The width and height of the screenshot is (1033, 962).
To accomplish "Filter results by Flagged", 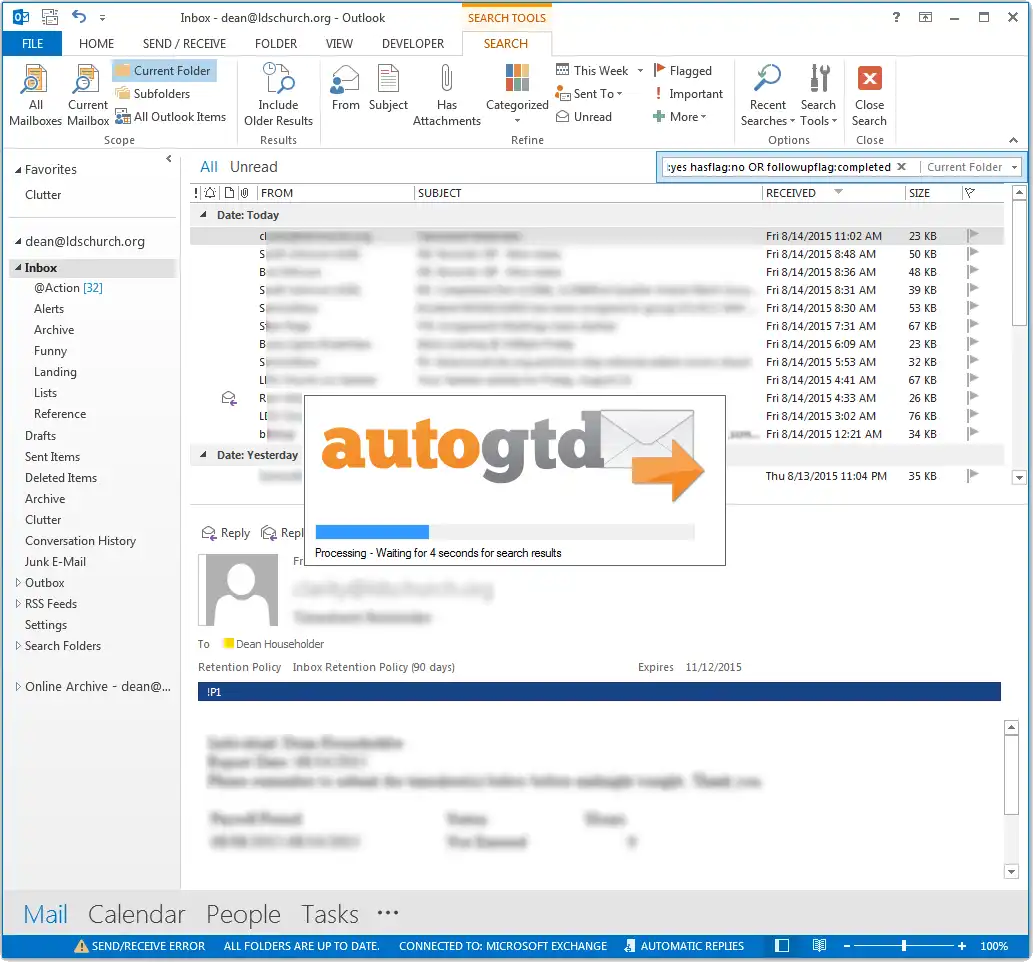I will coord(683,71).
